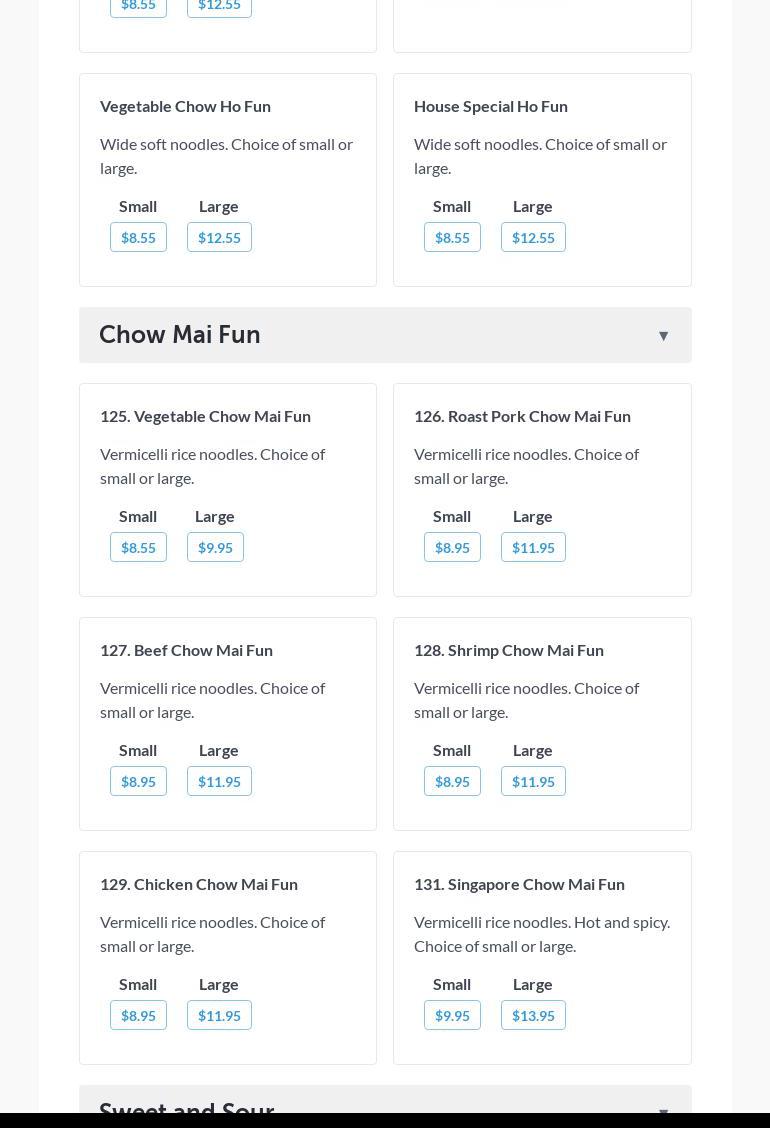Order large Shrimp Chow Mai Fun $11.95

(533, 782)
